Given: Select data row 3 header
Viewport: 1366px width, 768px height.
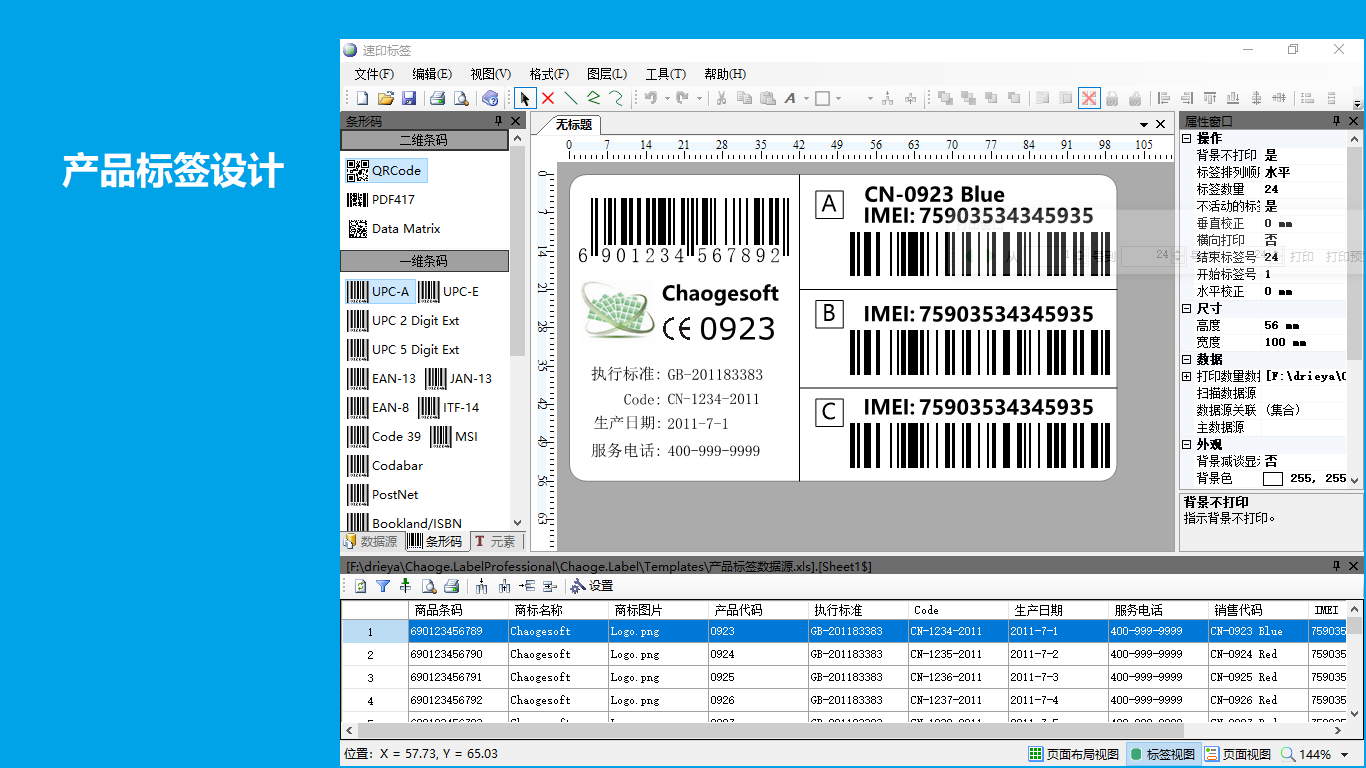Looking at the screenshot, I should 374,677.
